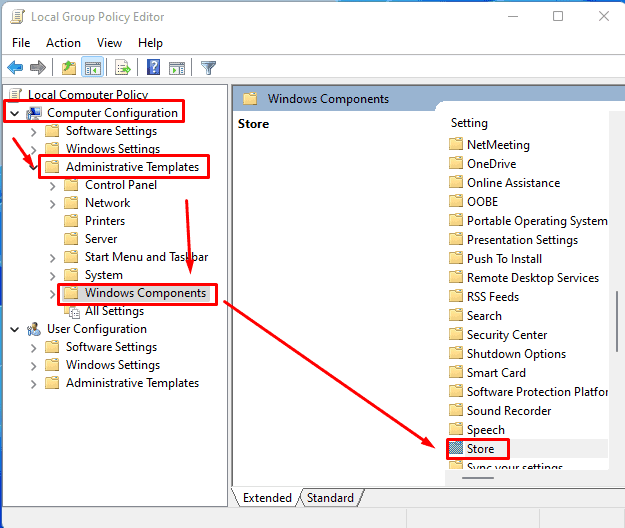Viewport: 625px width, 528px height.
Task: Click the Setting column header
Action: (x=469, y=123)
